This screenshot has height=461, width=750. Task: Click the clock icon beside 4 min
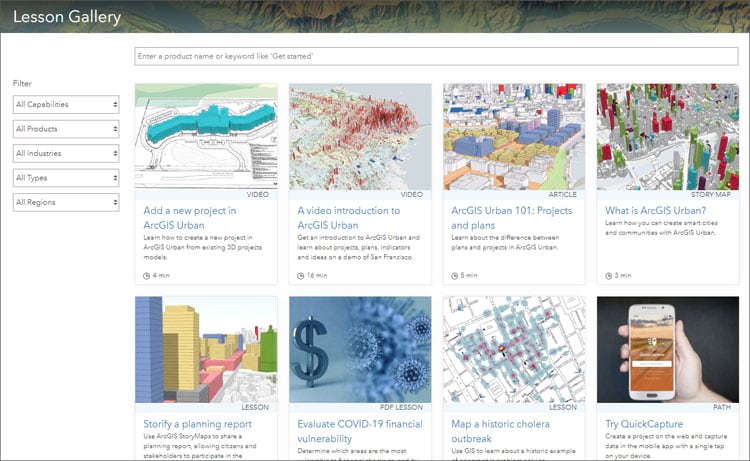coord(146,276)
